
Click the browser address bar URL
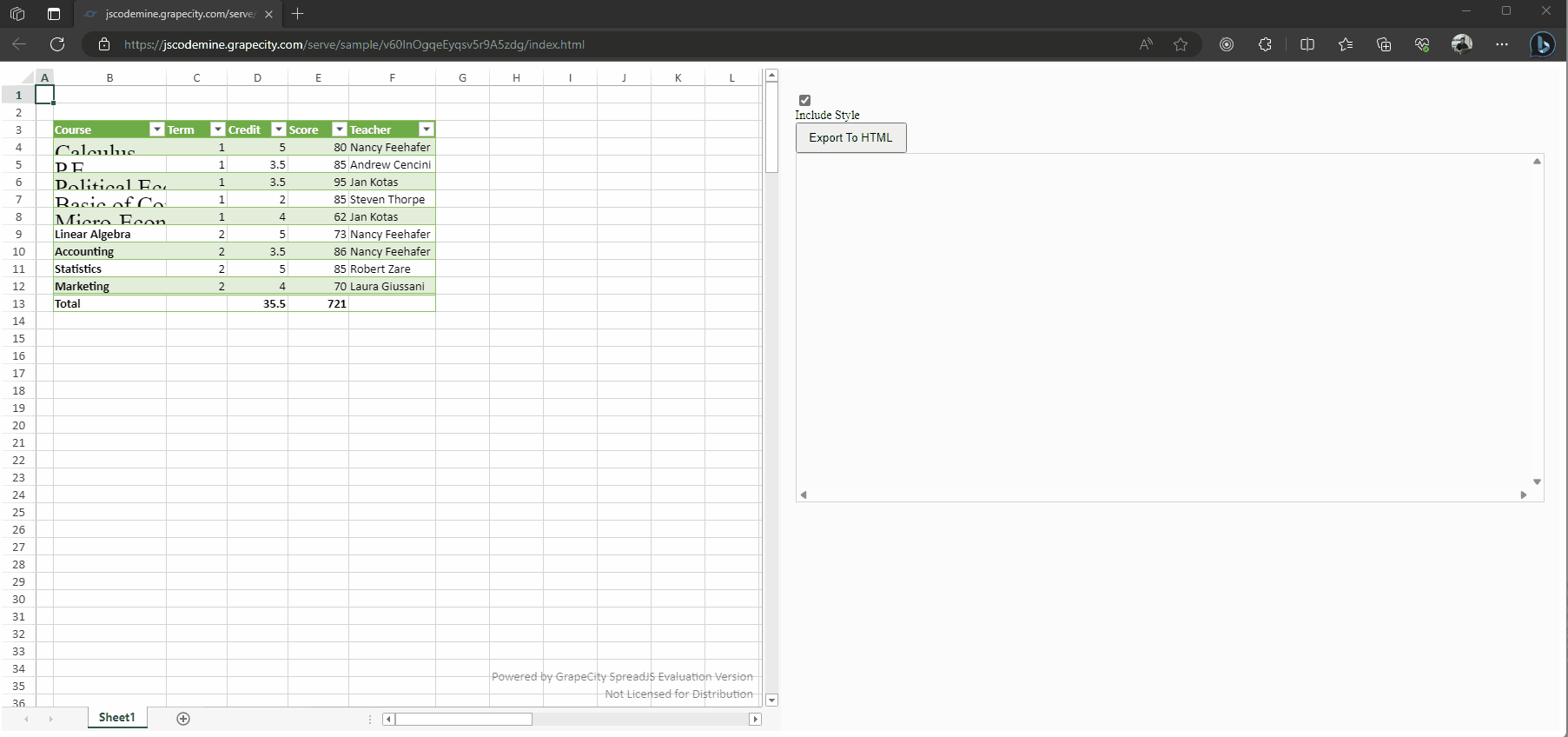(354, 44)
